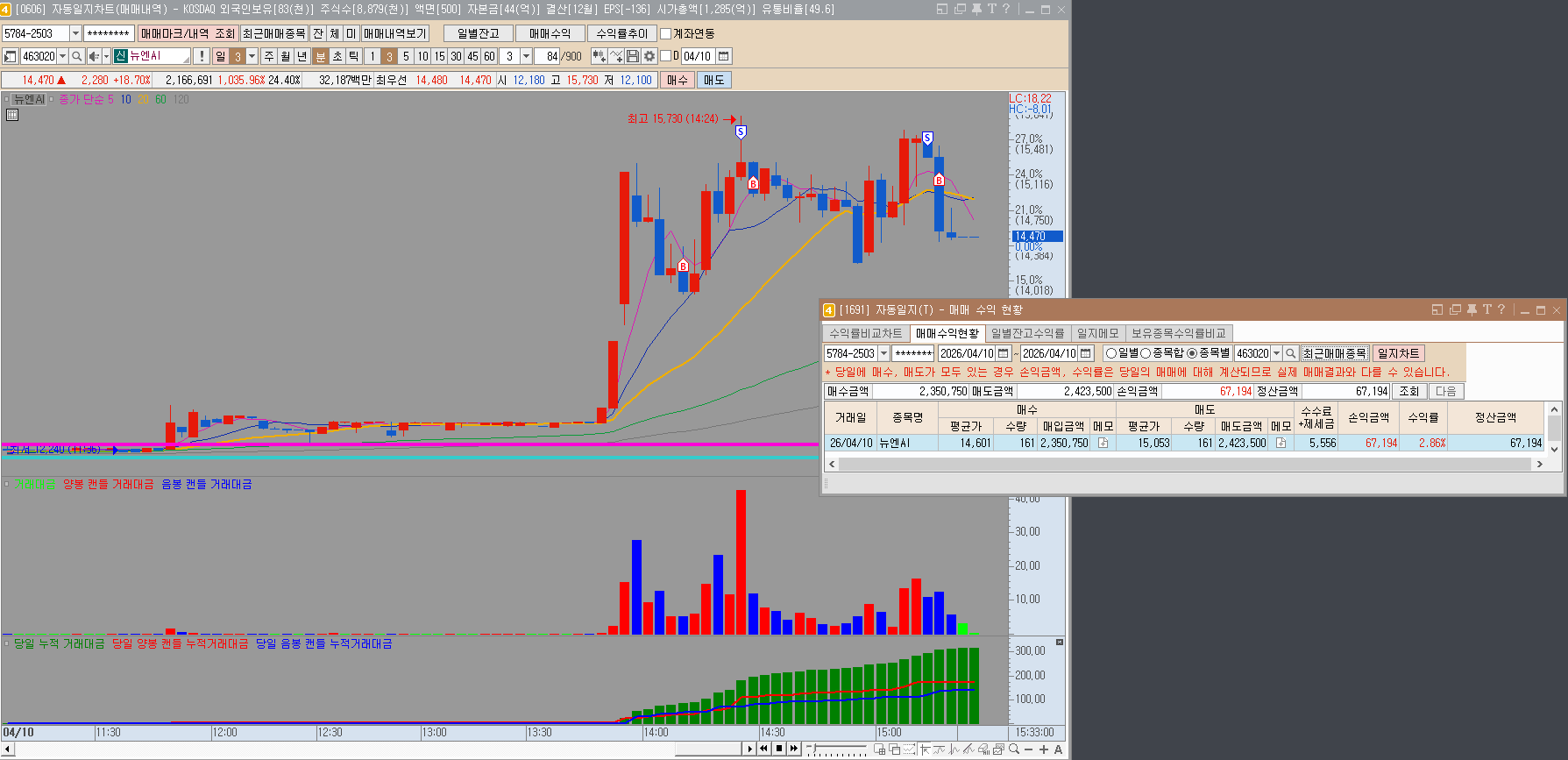This screenshot has height=760, width=1568.
Task: Click the fast-rewind playback button
Action: pos(763,749)
